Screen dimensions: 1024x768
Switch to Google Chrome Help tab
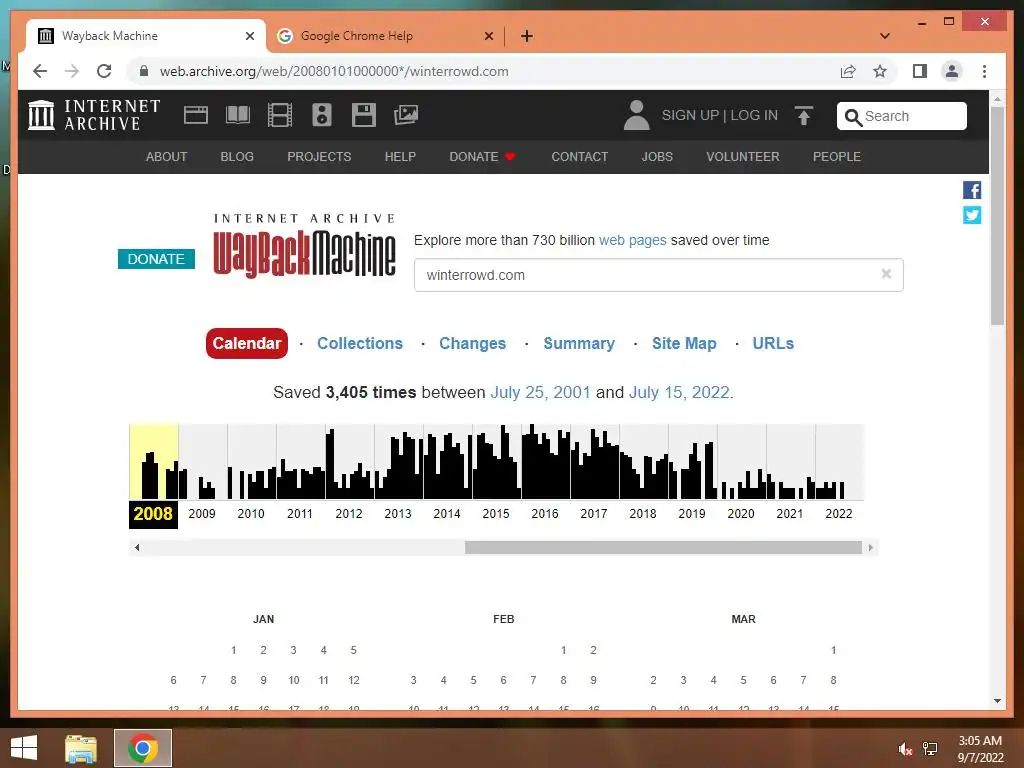point(385,36)
